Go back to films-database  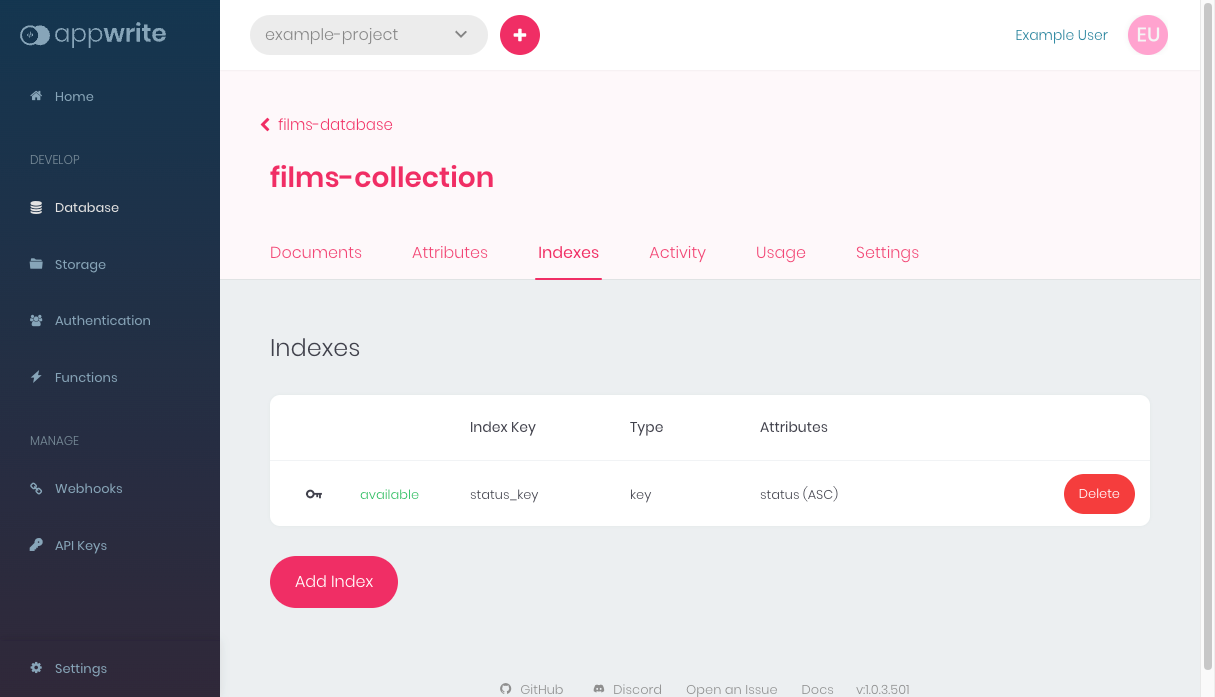pyautogui.click(x=327, y=125)
